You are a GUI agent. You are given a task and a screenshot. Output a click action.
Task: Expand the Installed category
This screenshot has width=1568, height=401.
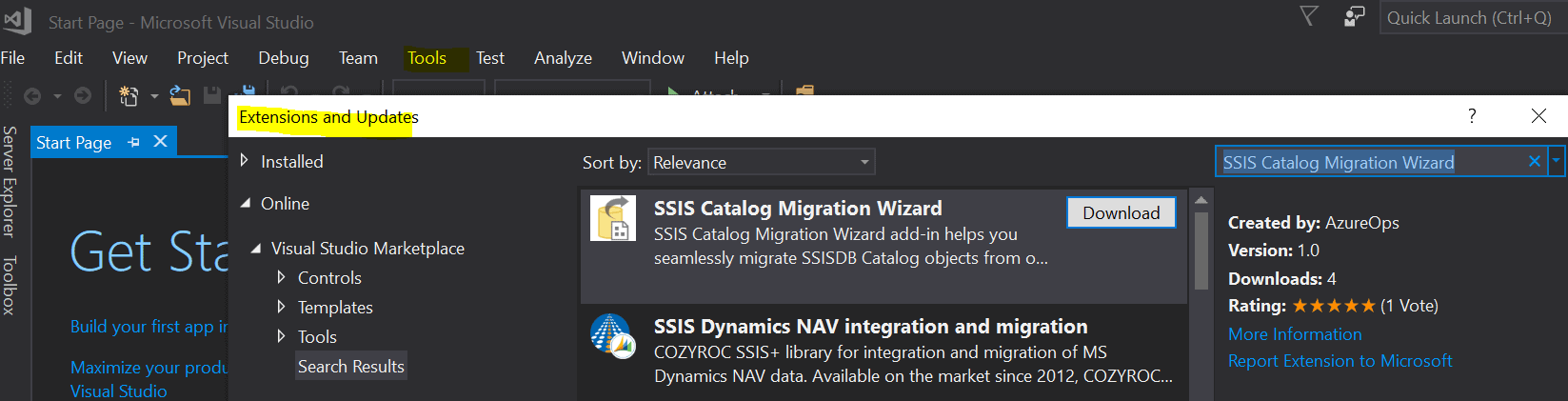(x=245, y=161)
